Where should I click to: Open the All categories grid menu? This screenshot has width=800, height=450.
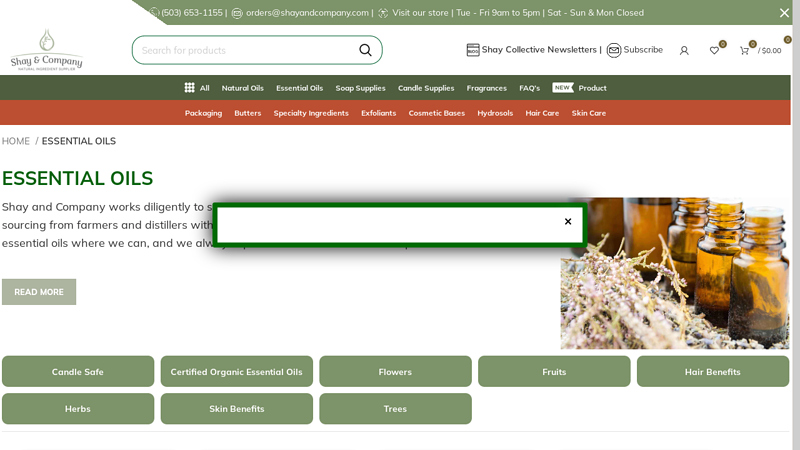pyautogui.click(x=197, y=88)
